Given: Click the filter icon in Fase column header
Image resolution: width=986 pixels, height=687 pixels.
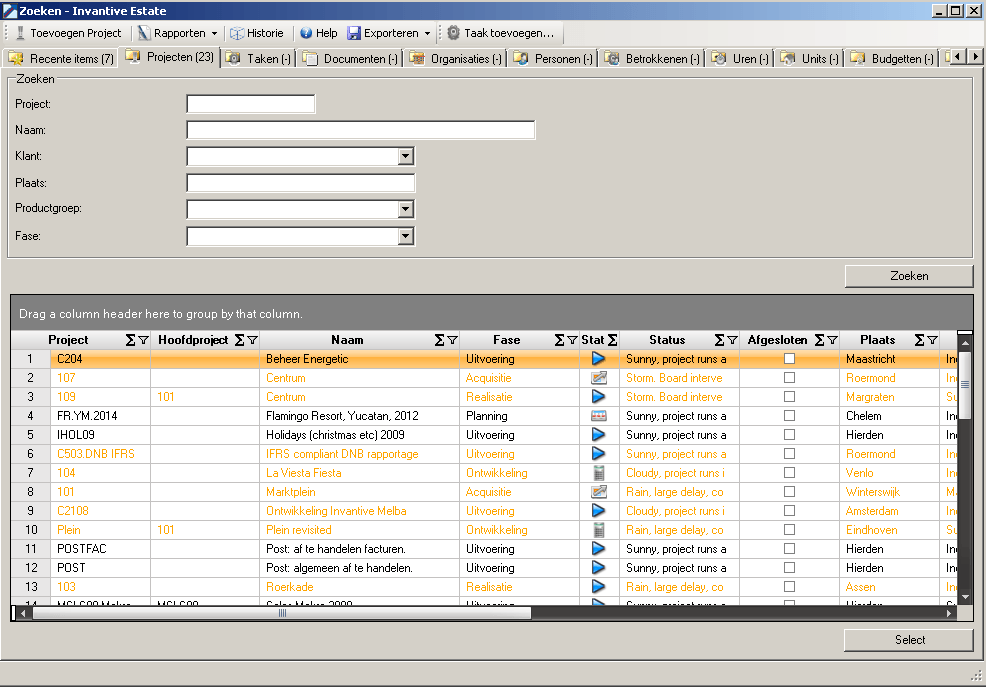Looking at the screenshot, I should [572, 340].
